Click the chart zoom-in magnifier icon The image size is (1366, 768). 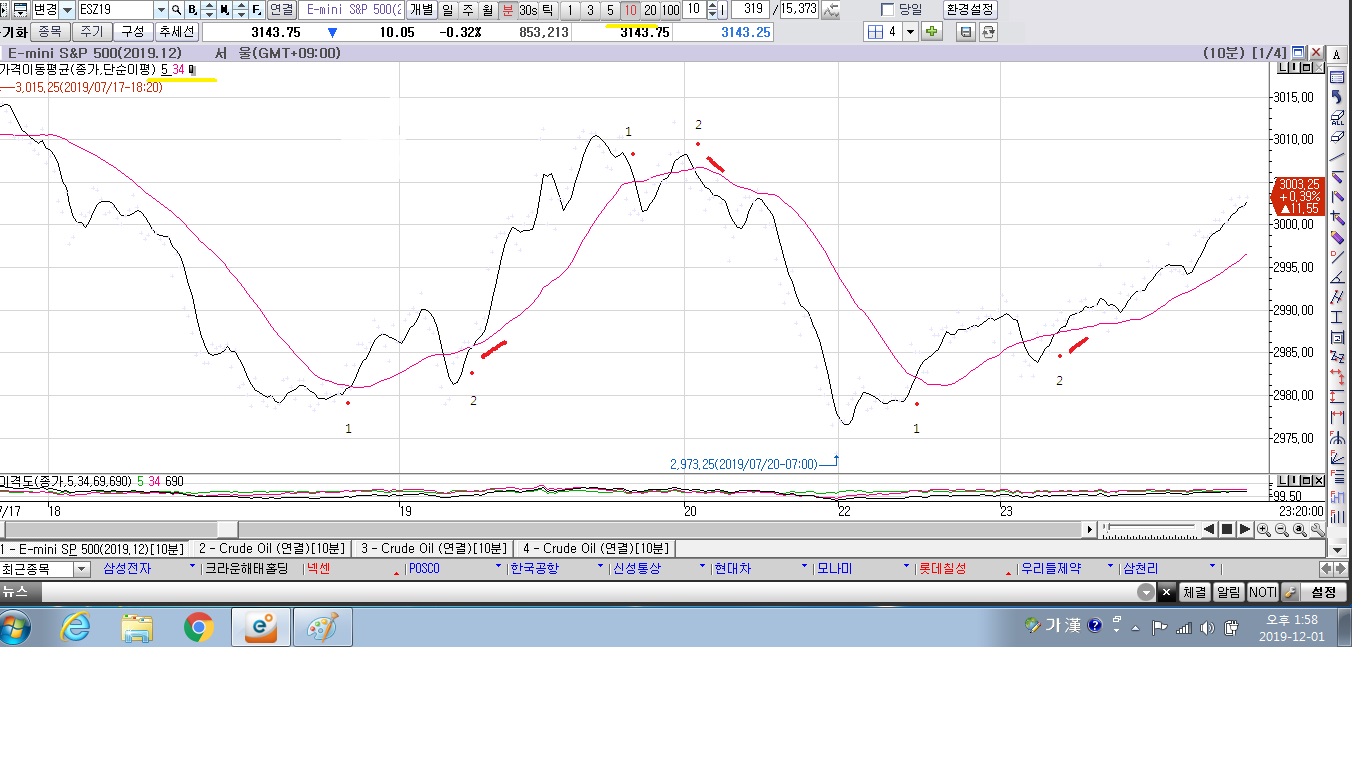(x=1264, y=530)
